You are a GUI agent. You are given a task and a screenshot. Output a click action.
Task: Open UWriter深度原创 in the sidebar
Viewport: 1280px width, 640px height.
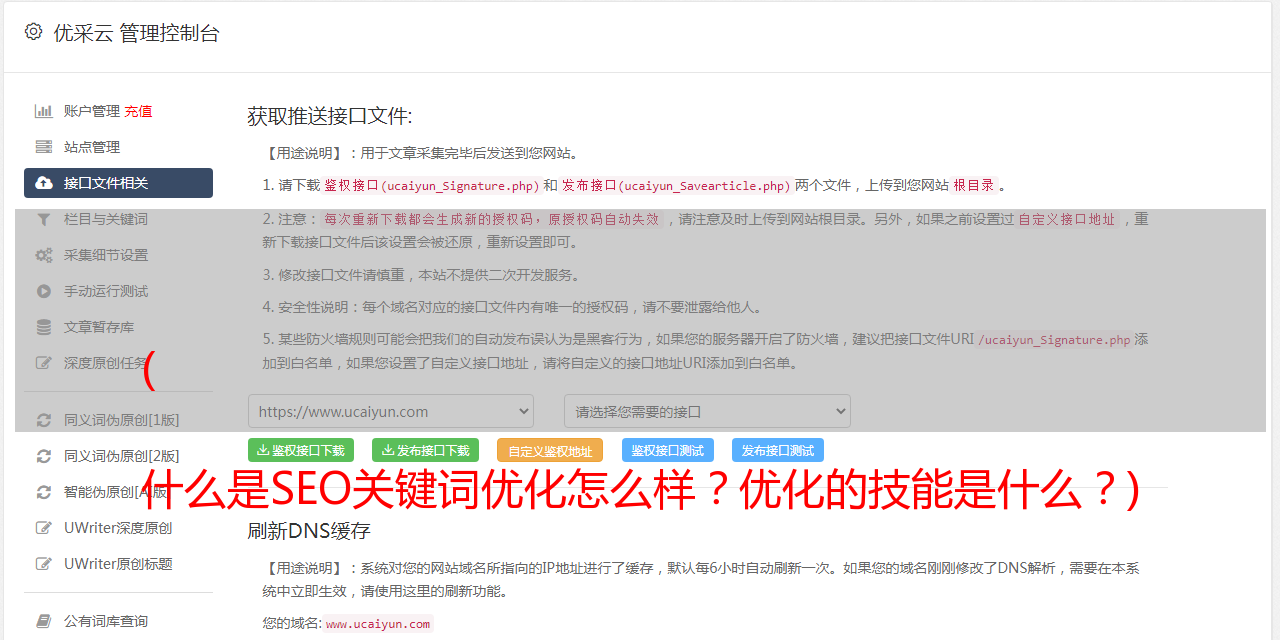pyautogui.click(x=118, y=528)
